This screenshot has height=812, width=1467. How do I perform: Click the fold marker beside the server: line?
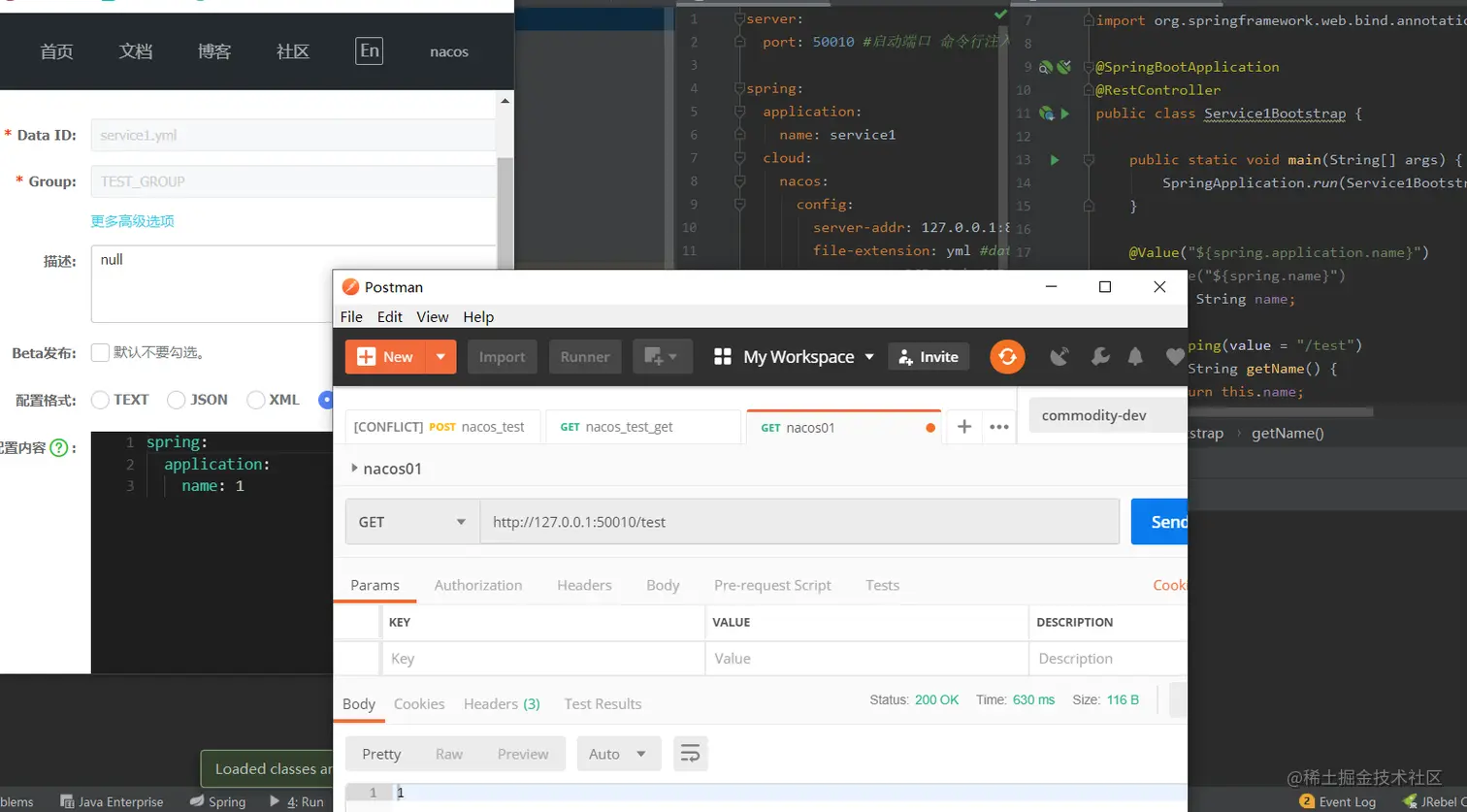pos(738,18)
